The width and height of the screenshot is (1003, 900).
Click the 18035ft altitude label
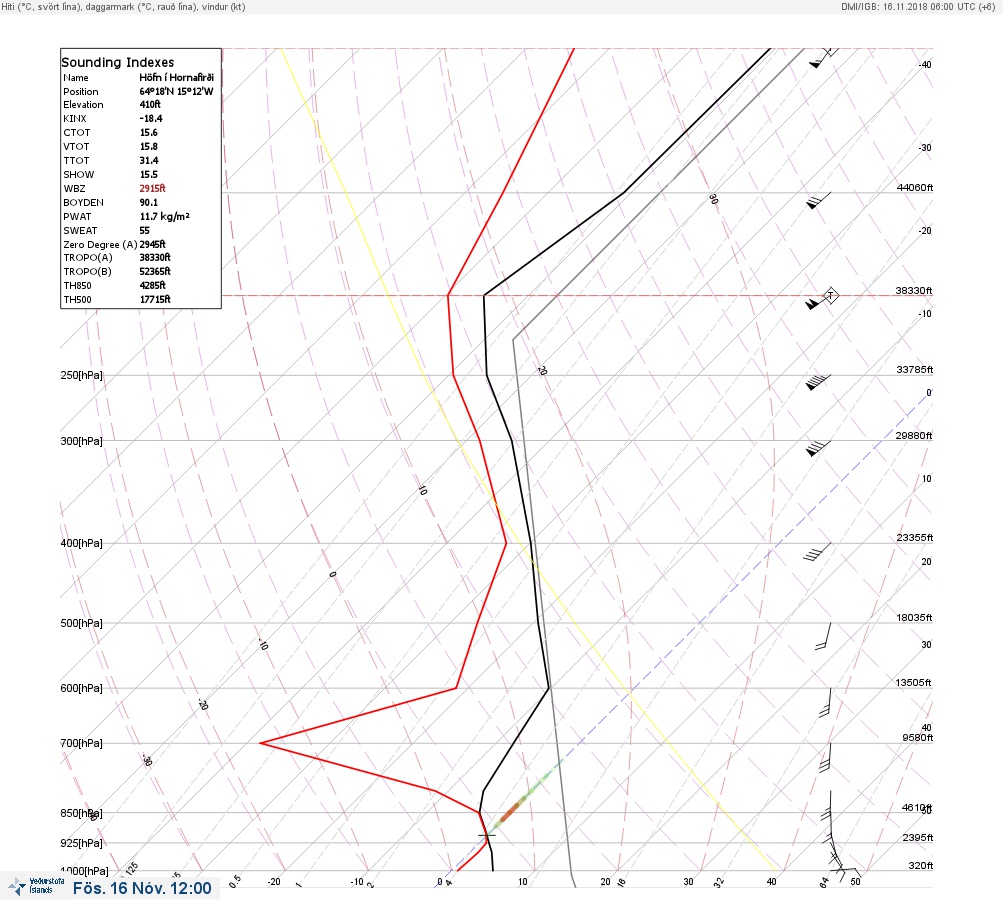click(x=914, y=617)
